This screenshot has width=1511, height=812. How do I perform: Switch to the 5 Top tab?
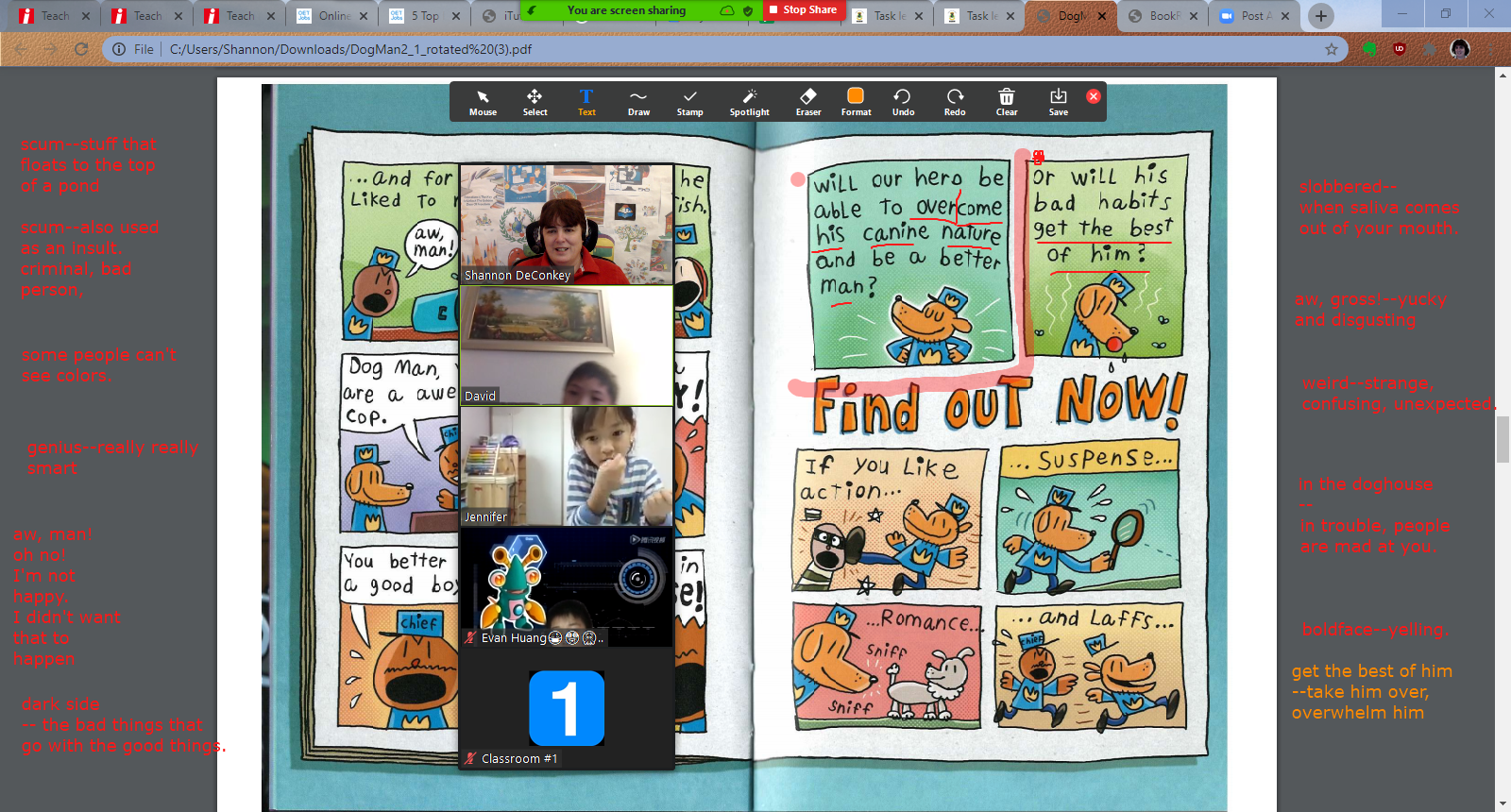click(425, 16)
